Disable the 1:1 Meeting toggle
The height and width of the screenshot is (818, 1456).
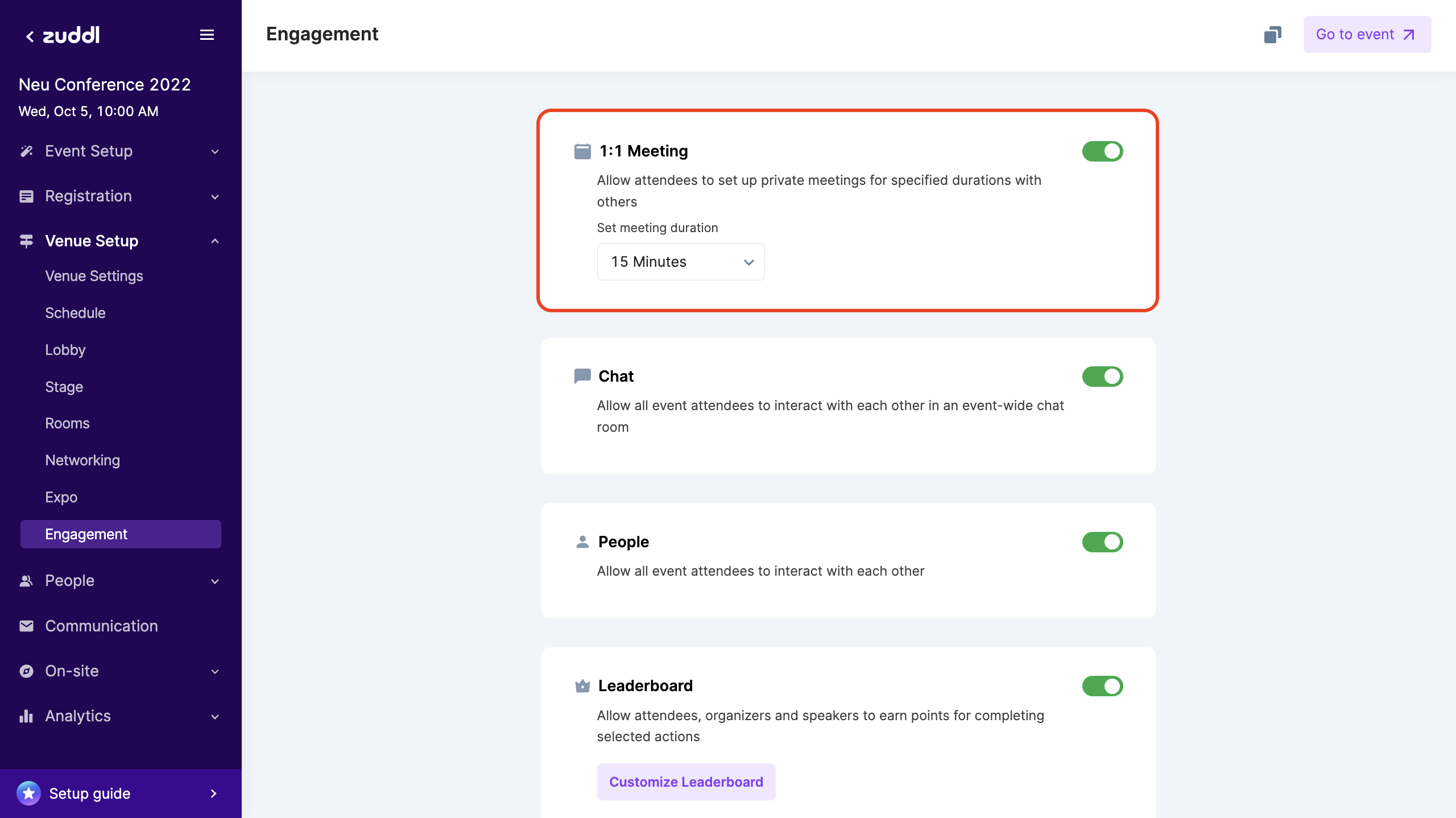[1102, 151]
